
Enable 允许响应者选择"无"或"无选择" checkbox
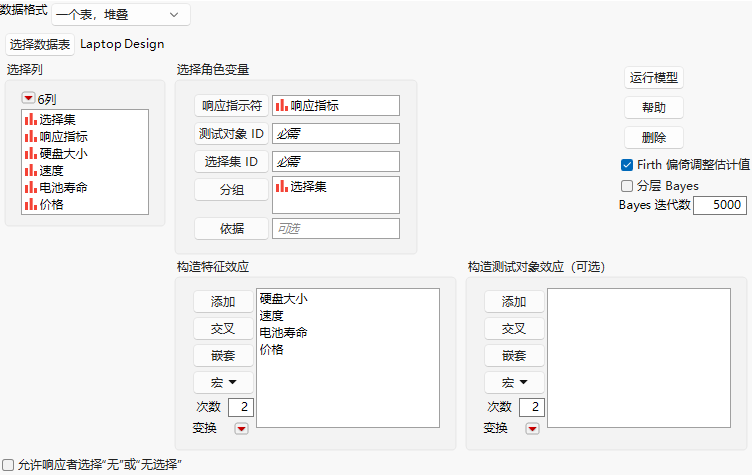(8, 464)
